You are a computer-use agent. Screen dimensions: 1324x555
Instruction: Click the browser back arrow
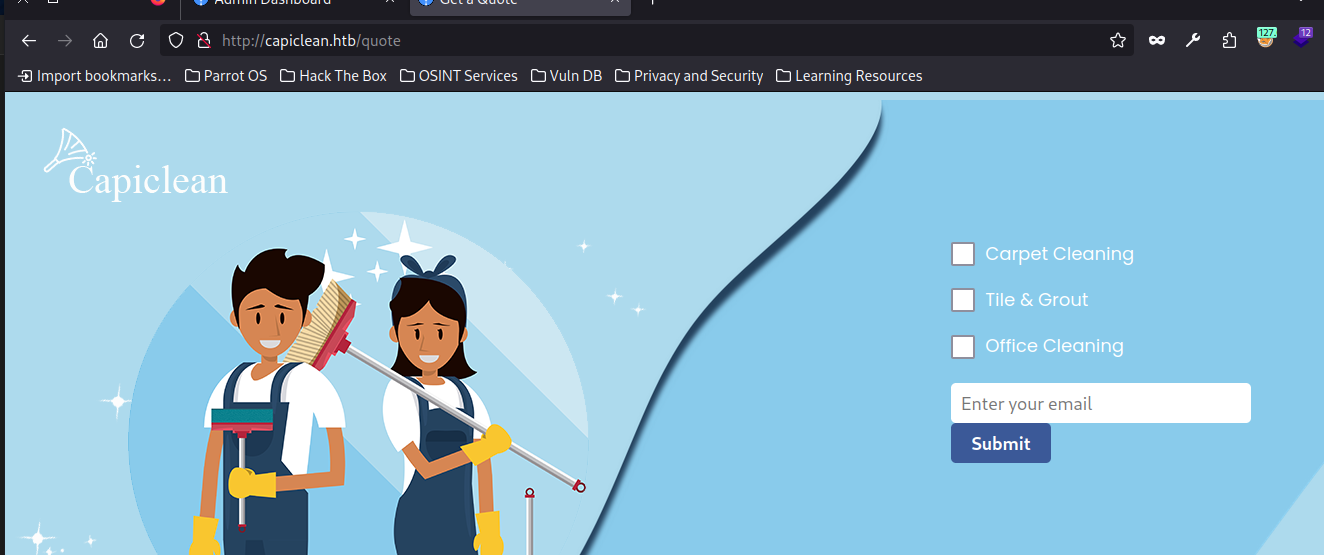click(29, 41)
